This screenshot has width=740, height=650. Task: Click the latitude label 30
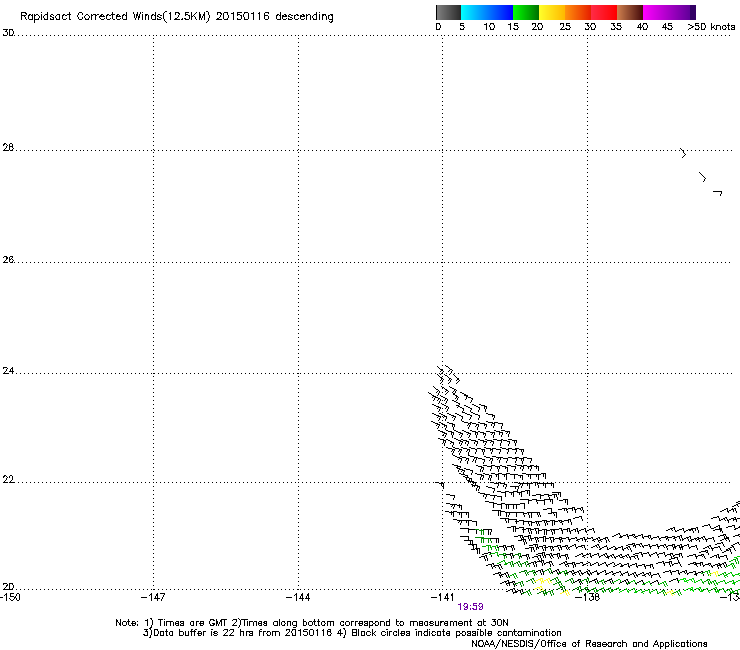tap(8, 33)
